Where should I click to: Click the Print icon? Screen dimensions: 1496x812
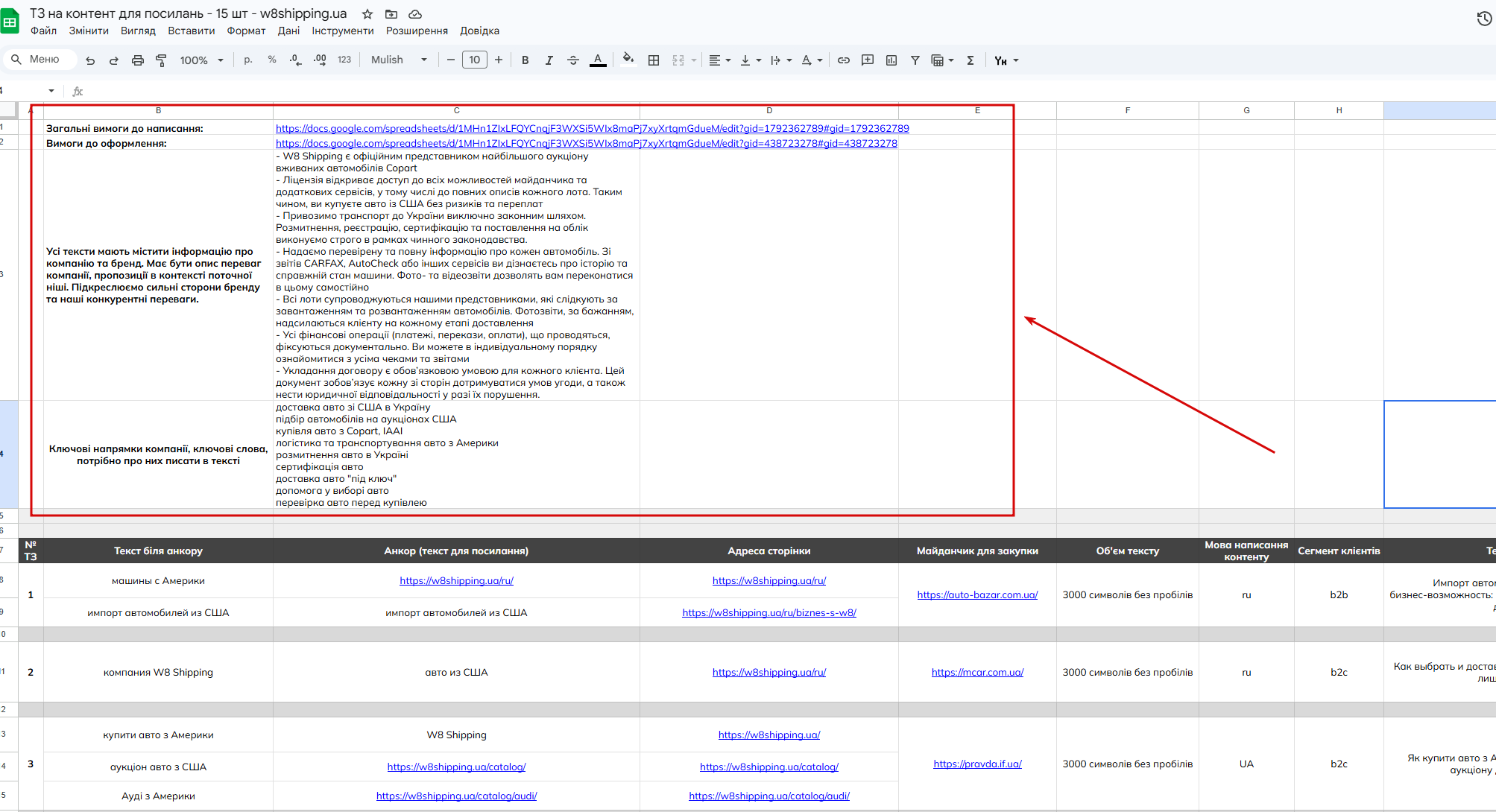(x=137, y=60)
